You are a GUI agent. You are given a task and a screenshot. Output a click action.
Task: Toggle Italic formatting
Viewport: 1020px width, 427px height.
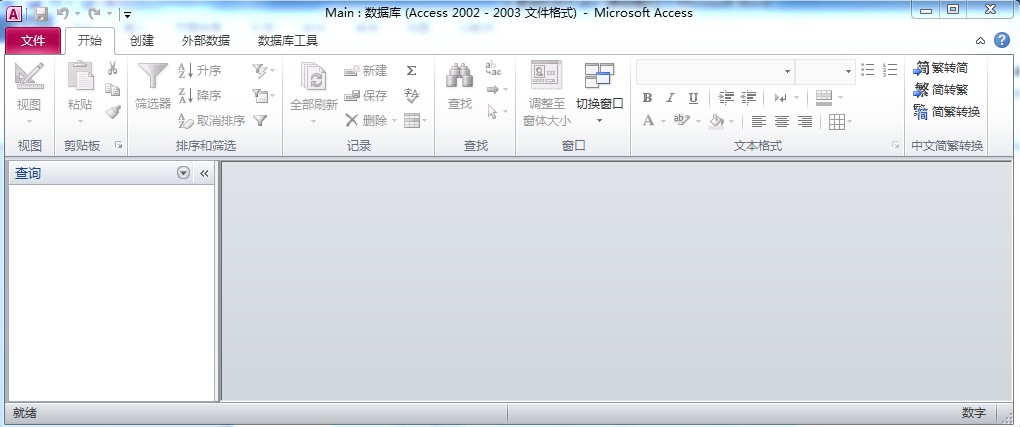[x=670, y=98]
